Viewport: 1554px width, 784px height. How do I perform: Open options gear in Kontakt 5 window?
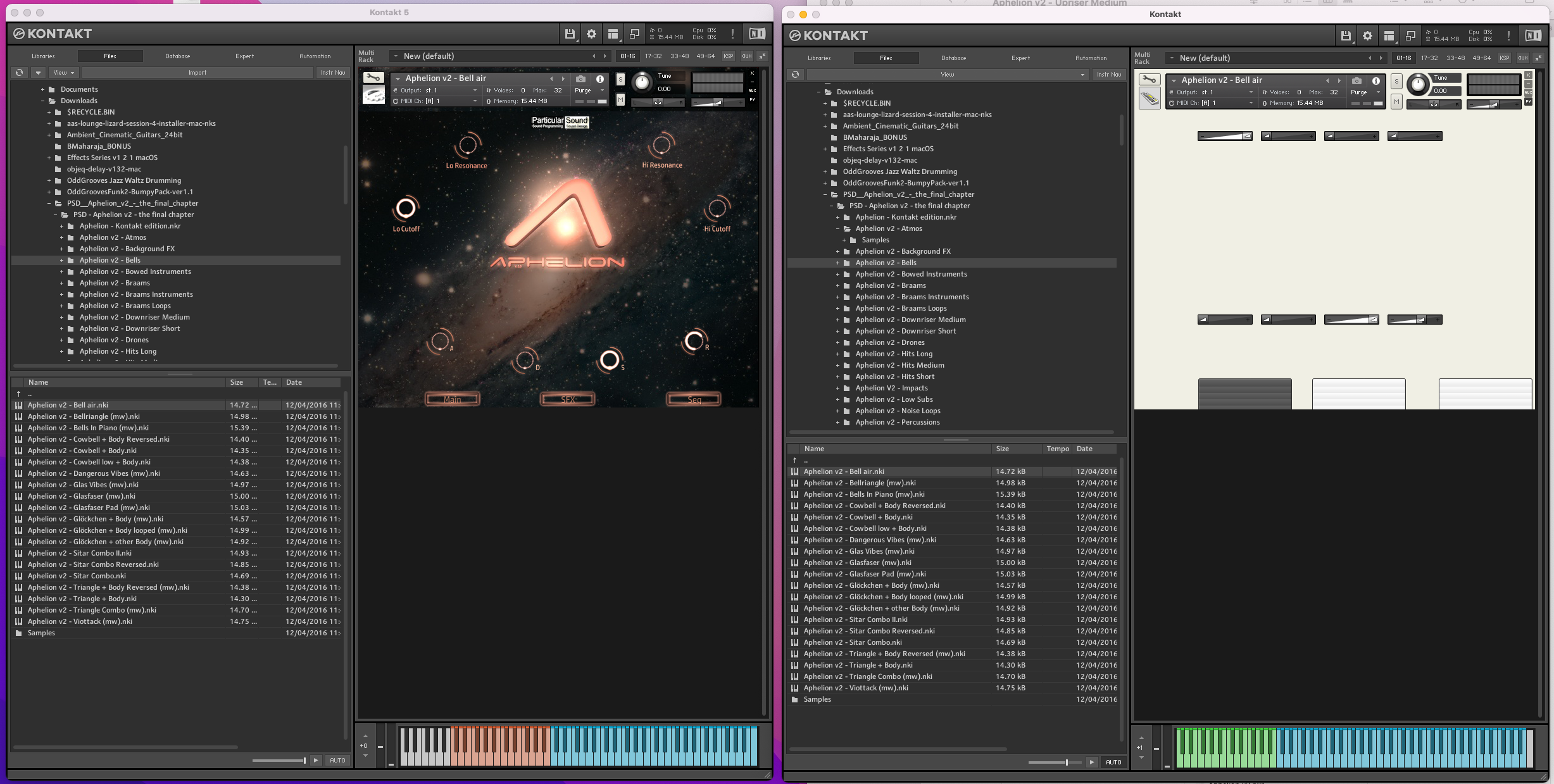591,34
